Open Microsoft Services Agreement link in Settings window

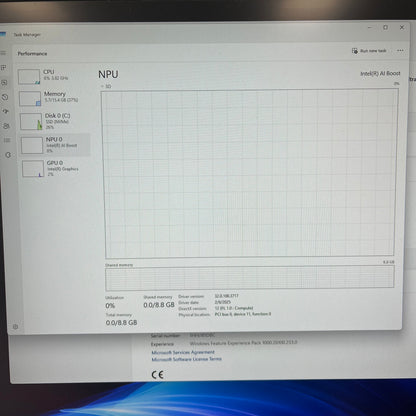[183, 352]
